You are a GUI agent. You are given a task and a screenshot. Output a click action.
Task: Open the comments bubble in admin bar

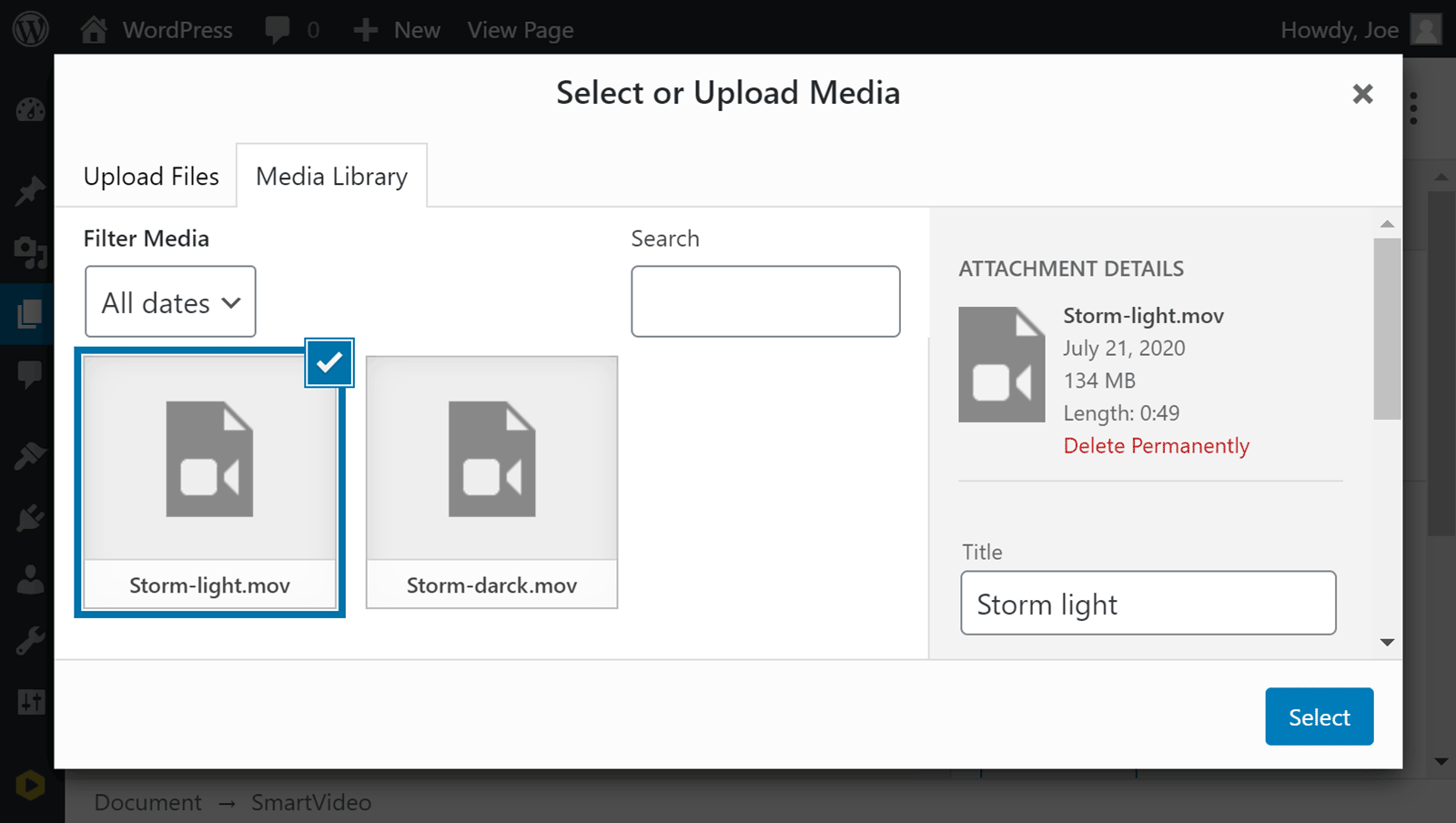tap(292, 30)
